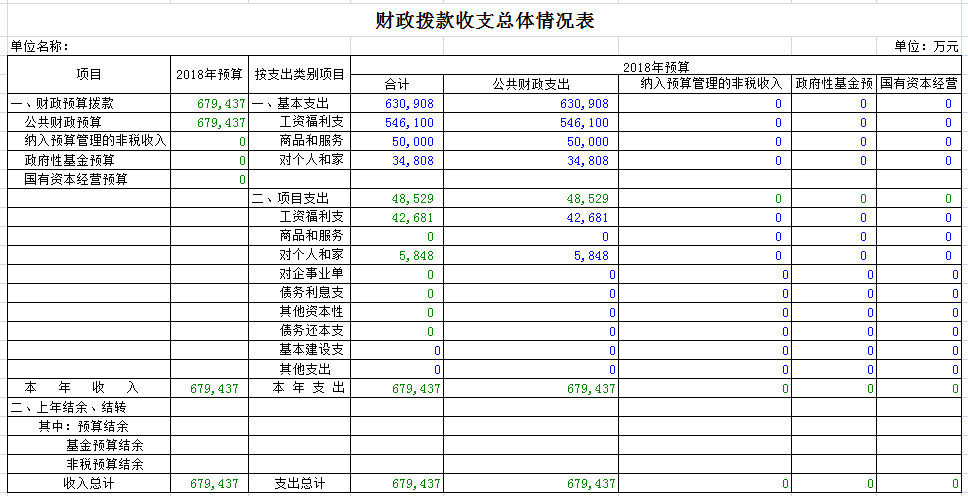This screenshot has height=496, width=968.
Task: Select the 合计 column header
Action: [397, 84]
